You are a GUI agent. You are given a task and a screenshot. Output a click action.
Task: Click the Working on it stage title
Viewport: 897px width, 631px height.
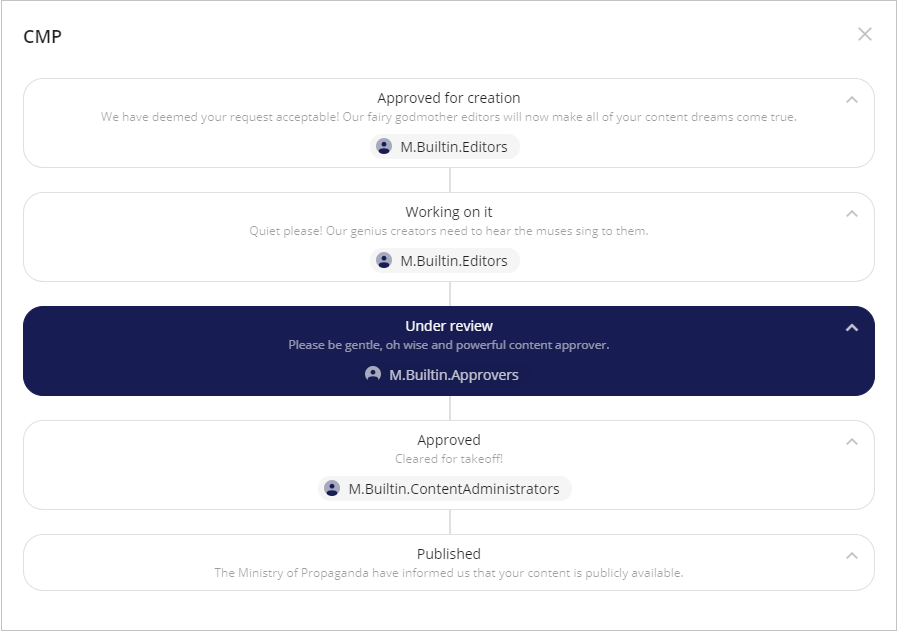coord(448,211)
